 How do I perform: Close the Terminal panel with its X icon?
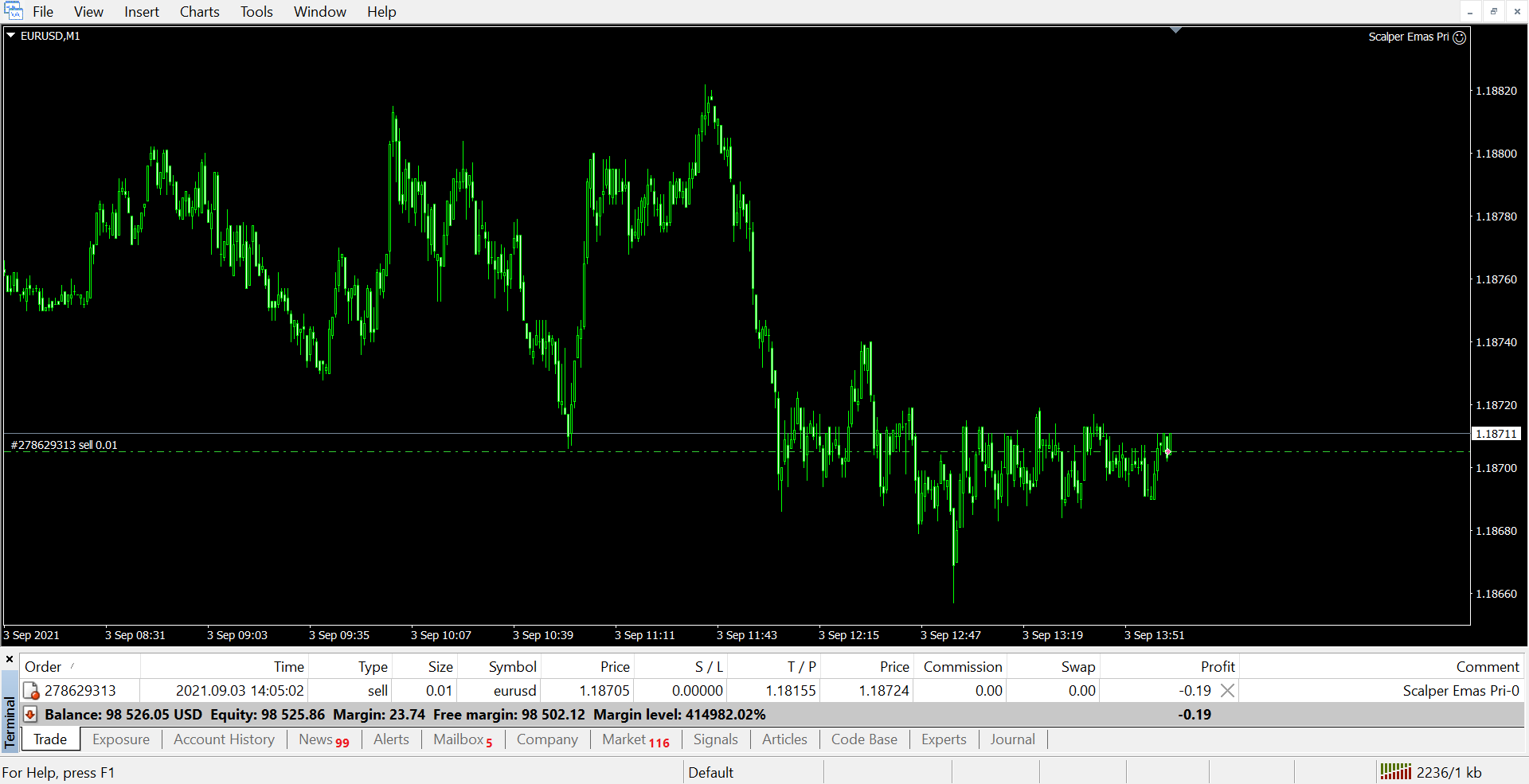click(10, 659)
